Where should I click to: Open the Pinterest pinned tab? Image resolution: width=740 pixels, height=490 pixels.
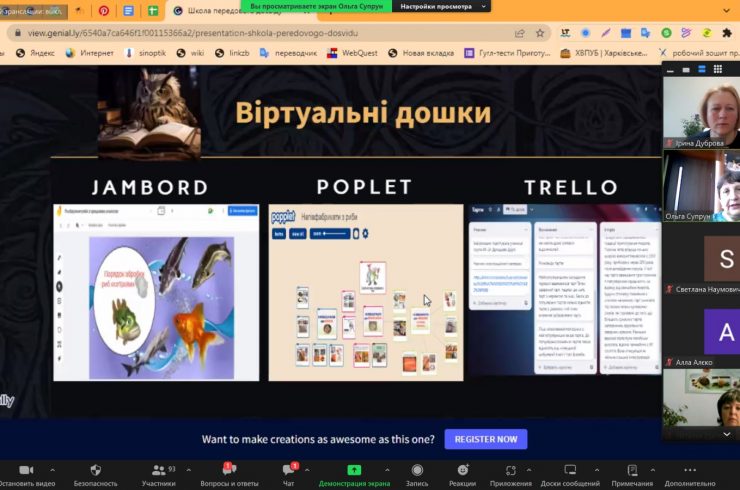click(x=103, y=11)
